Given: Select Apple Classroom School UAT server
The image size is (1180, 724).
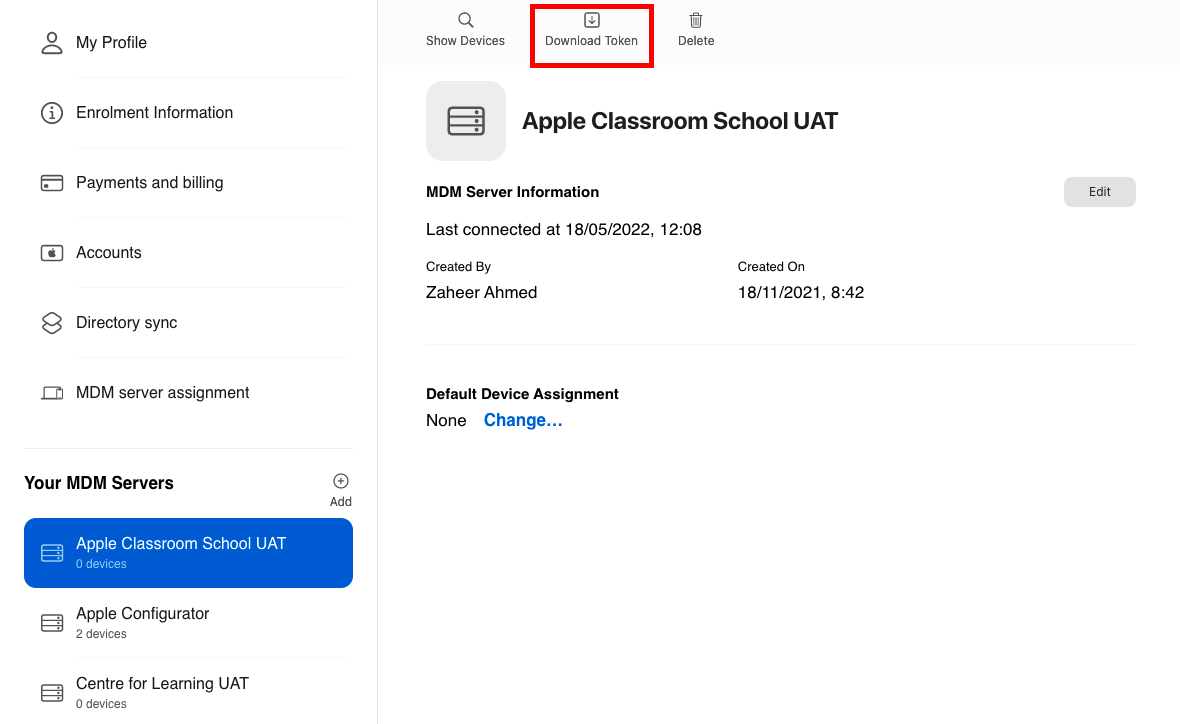Looking at the screenshot, I should click(188, 553).
